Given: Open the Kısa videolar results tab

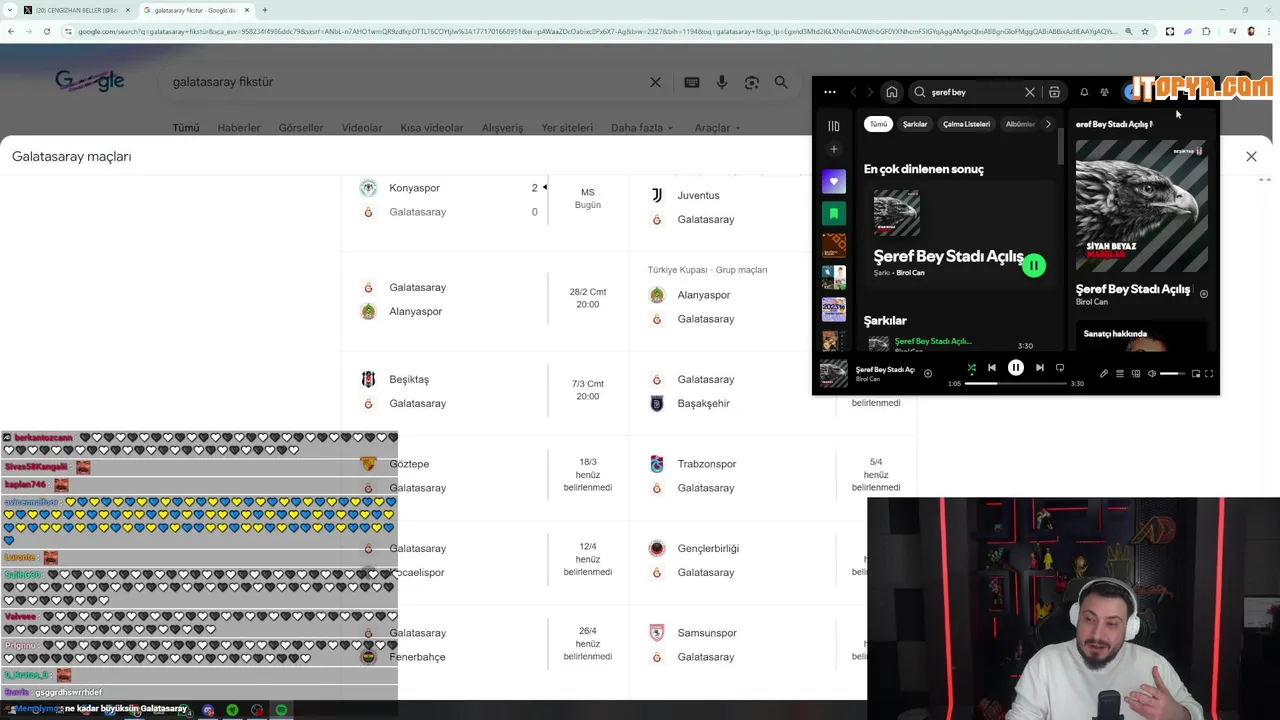Looking at the screenshot, I should [432, 128].
